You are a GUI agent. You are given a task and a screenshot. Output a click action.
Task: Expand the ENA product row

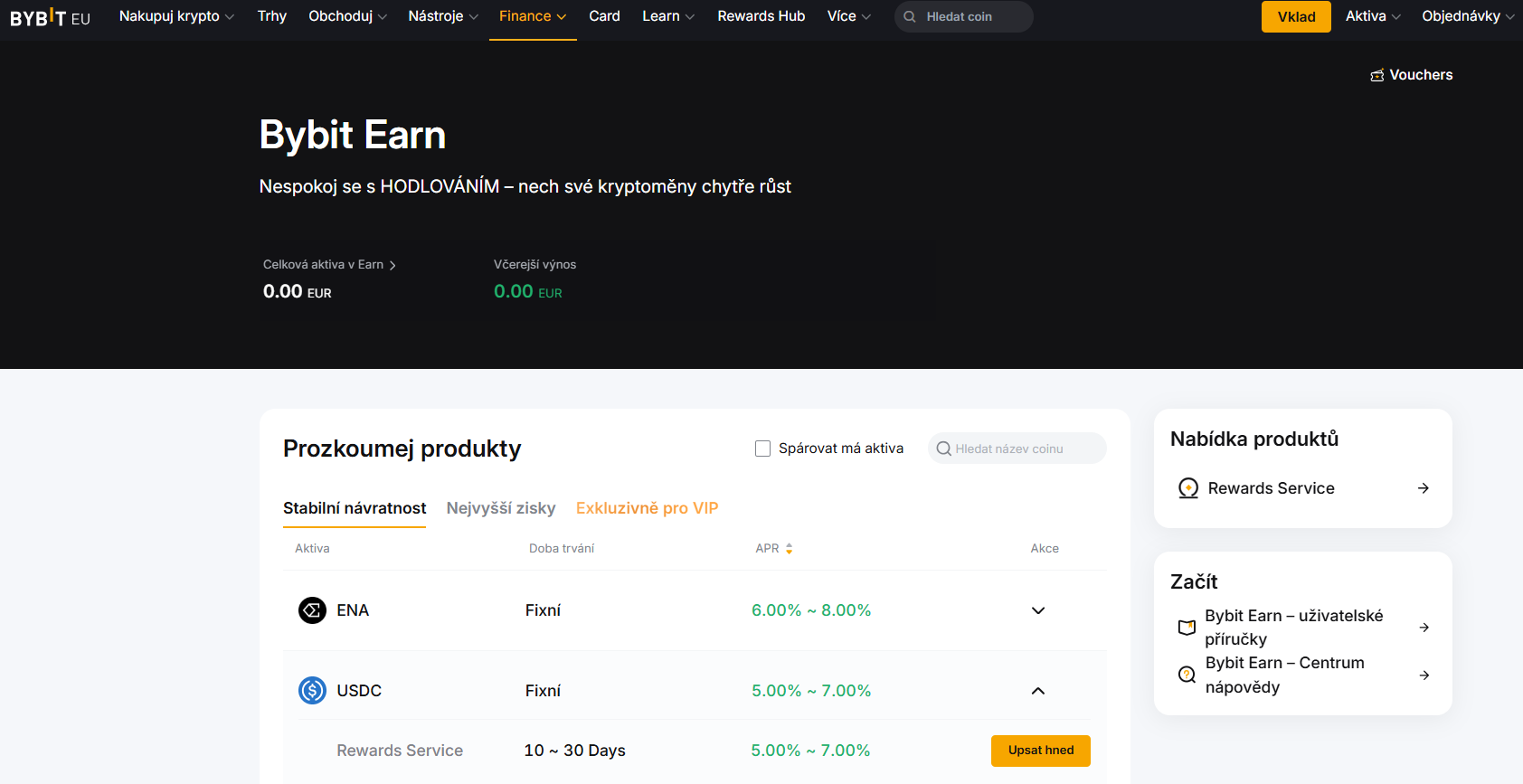1037,610
